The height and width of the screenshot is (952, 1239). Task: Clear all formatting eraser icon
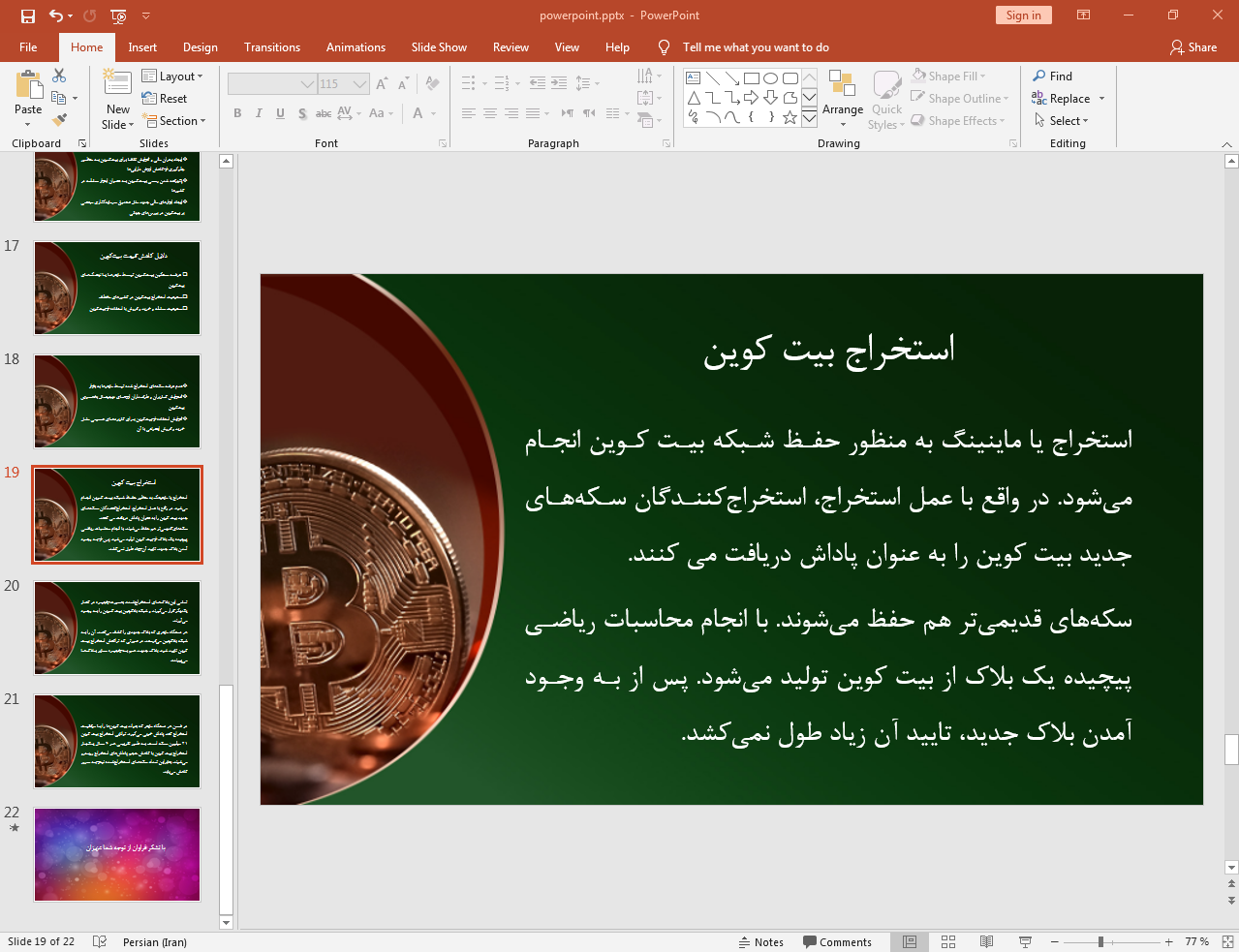coord(433,84)
